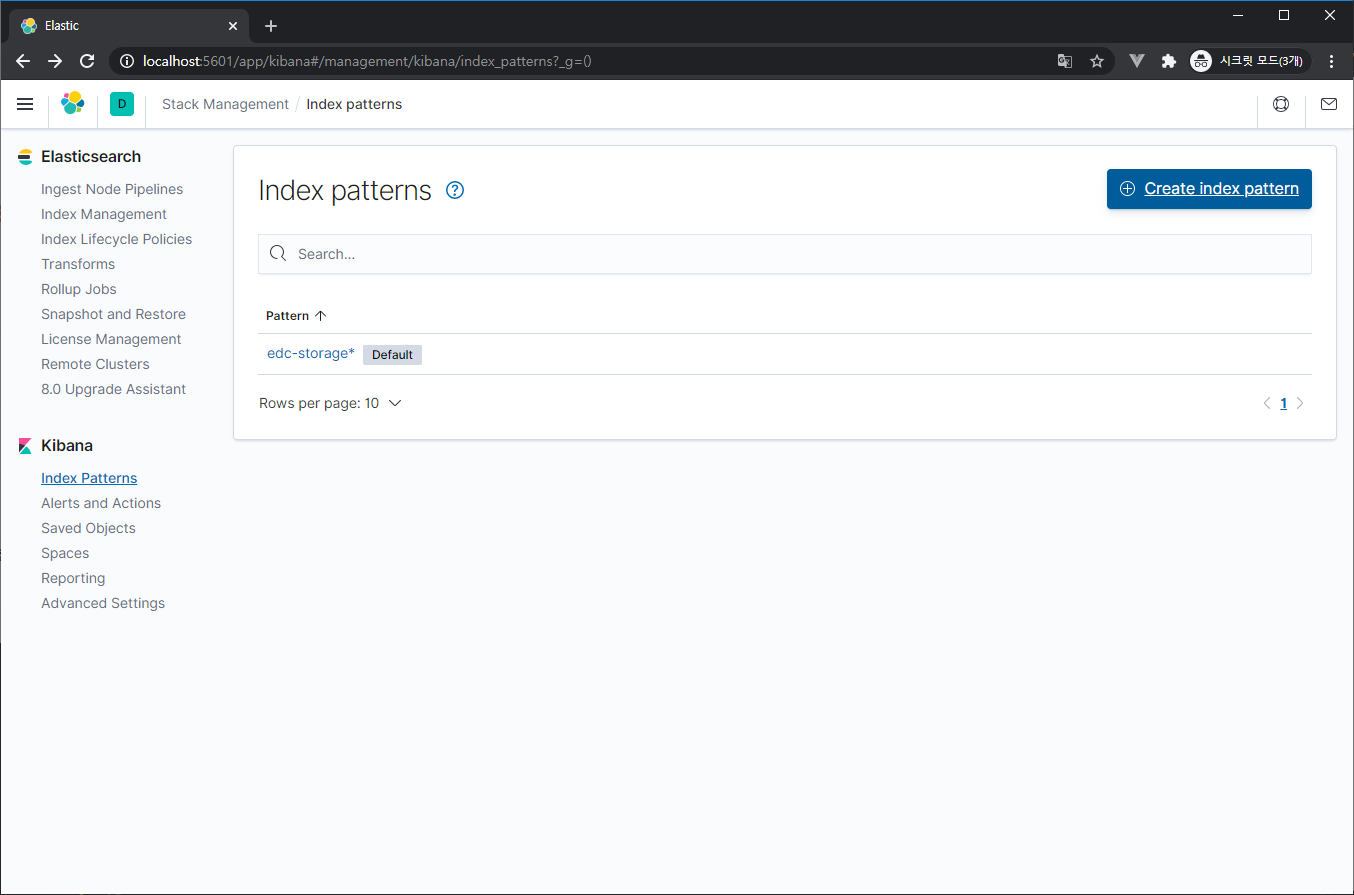
Task: Bookmark this page with the star icon
Action: click(1097, 61)
